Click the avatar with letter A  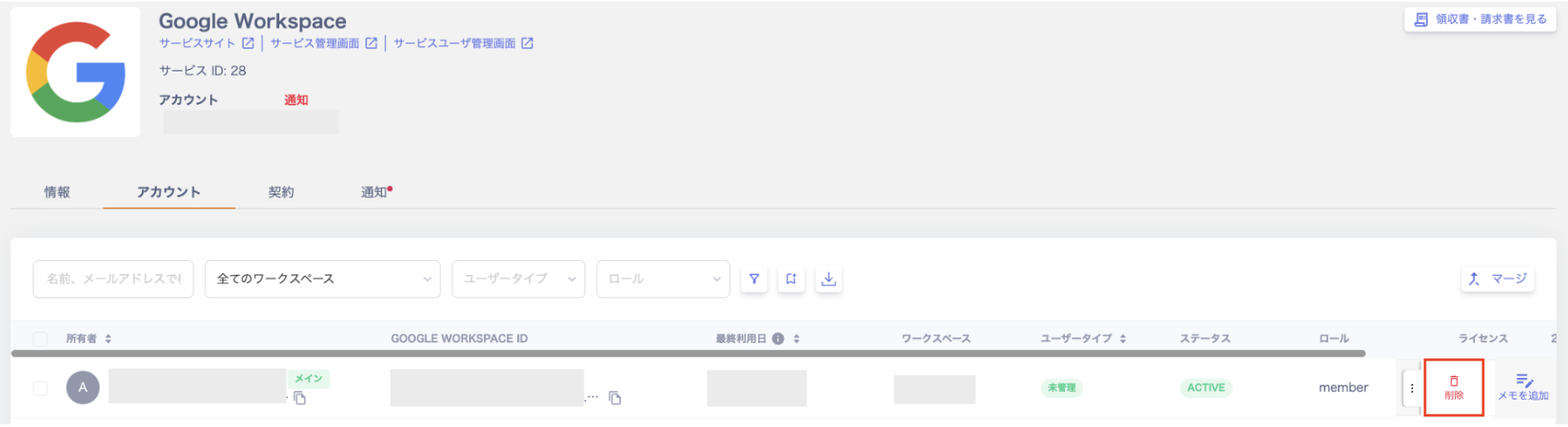pyautogui.click(x=82, y=387)
